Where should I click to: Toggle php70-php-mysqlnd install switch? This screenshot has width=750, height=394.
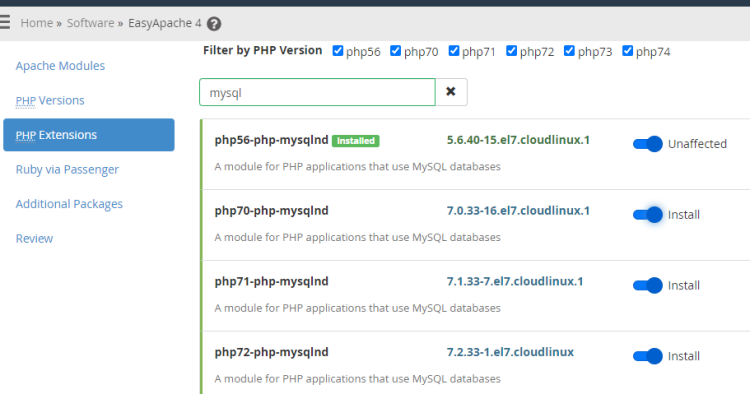[648, 215]
